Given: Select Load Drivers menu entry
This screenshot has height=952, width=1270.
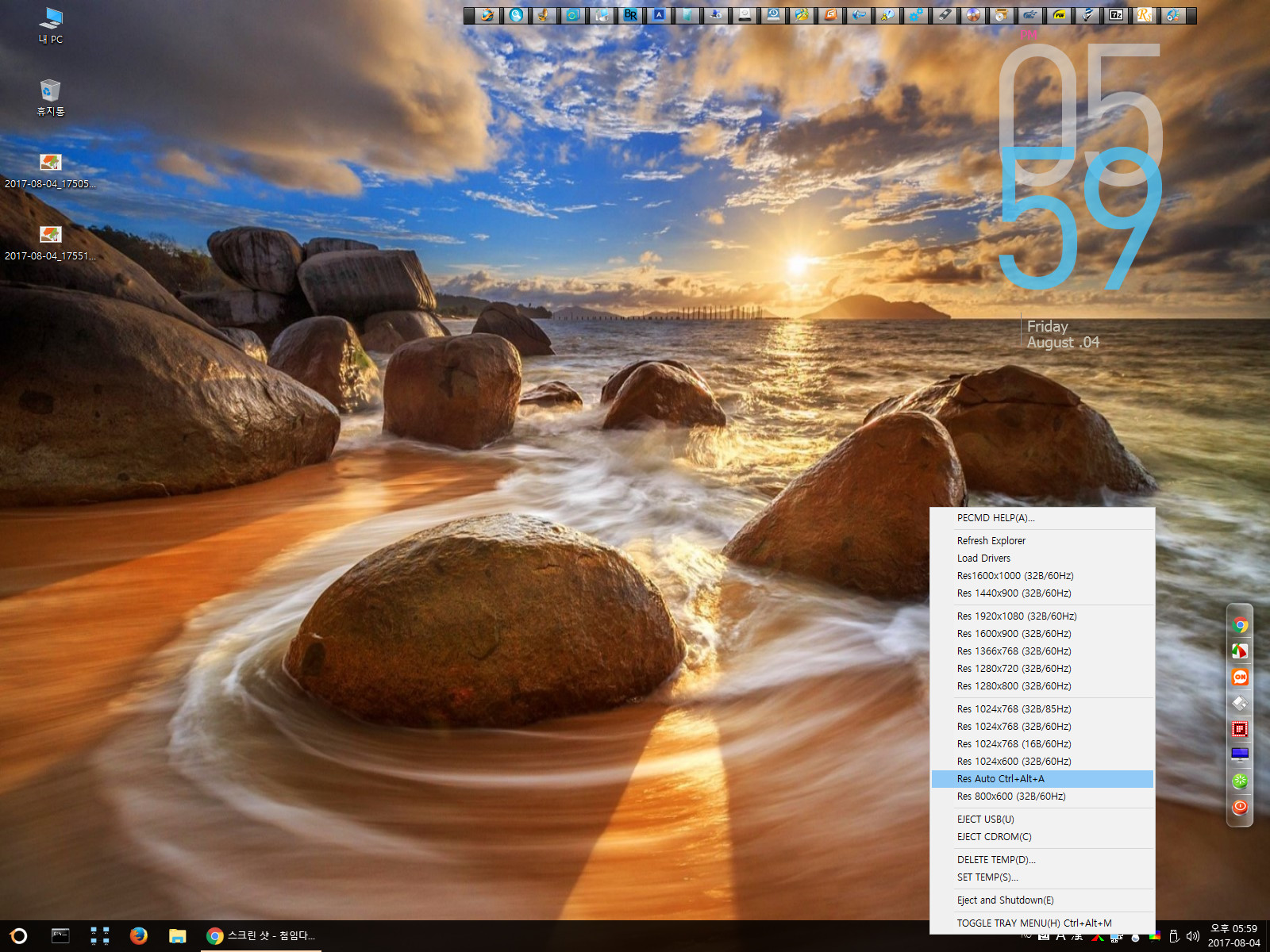Looking at the screenshot, I should [1042, 559].
